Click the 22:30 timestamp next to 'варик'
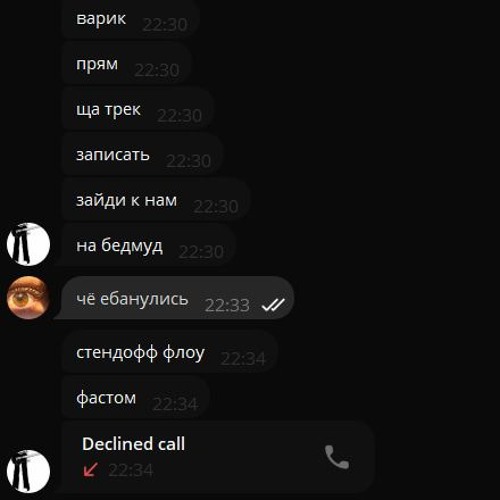 165,25
